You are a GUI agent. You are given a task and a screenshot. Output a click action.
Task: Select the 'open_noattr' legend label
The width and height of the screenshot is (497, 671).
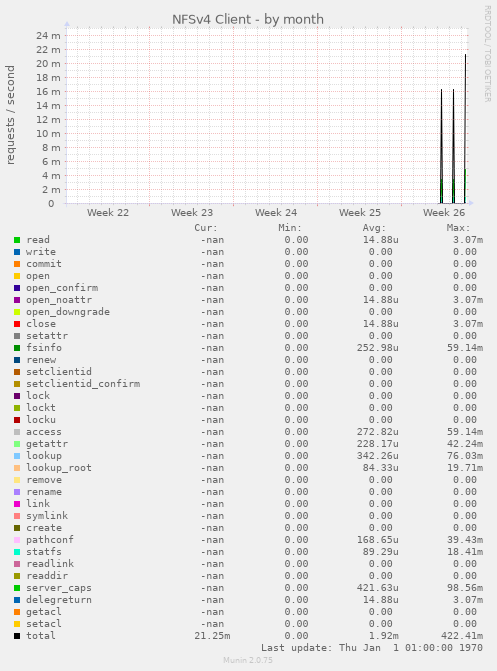[x=59, y=300]
